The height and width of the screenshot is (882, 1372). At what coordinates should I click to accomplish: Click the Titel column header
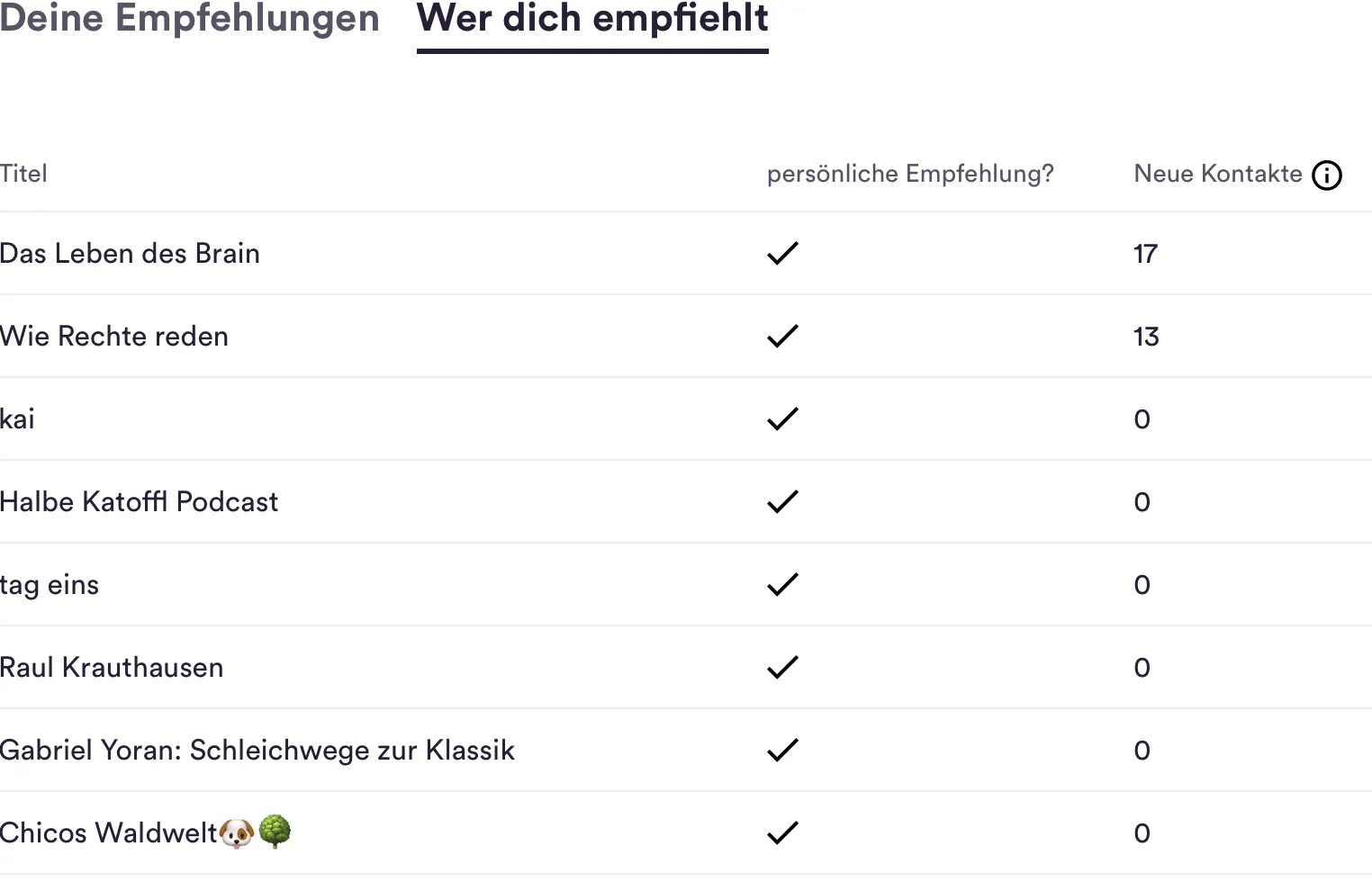(x=23, y=174)
